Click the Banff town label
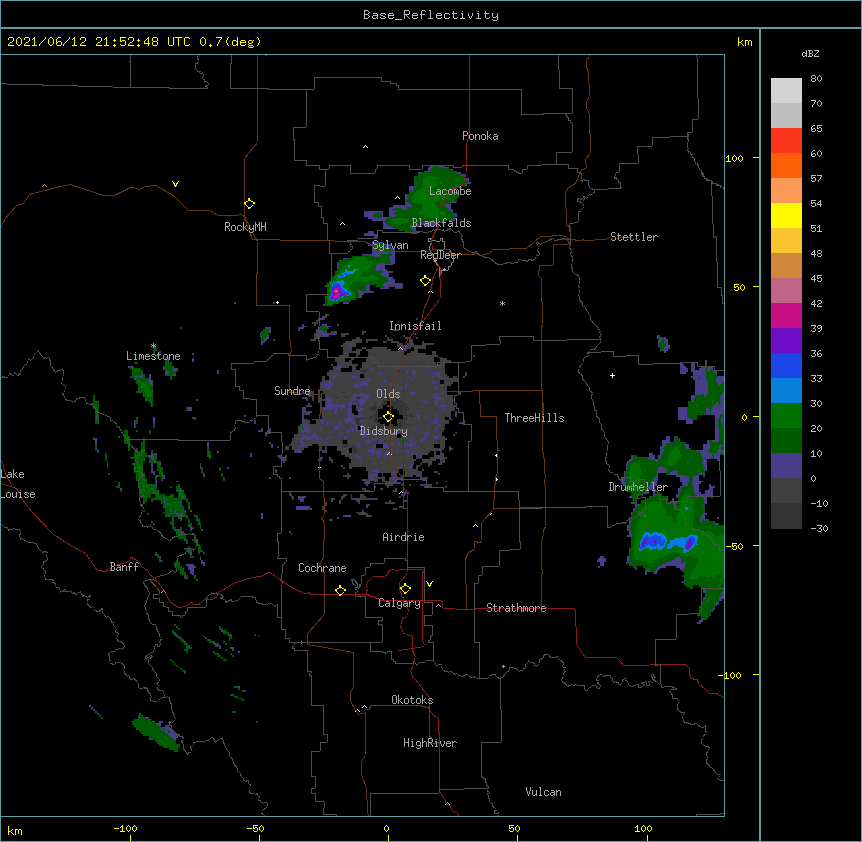This screenshot has width=862, height=842. (124, 567)
